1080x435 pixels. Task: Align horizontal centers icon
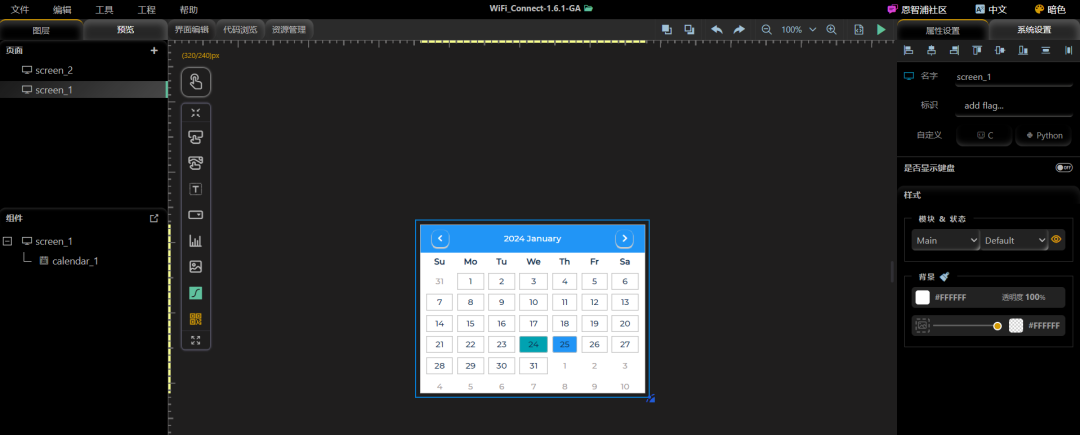[x=931, y=50]
